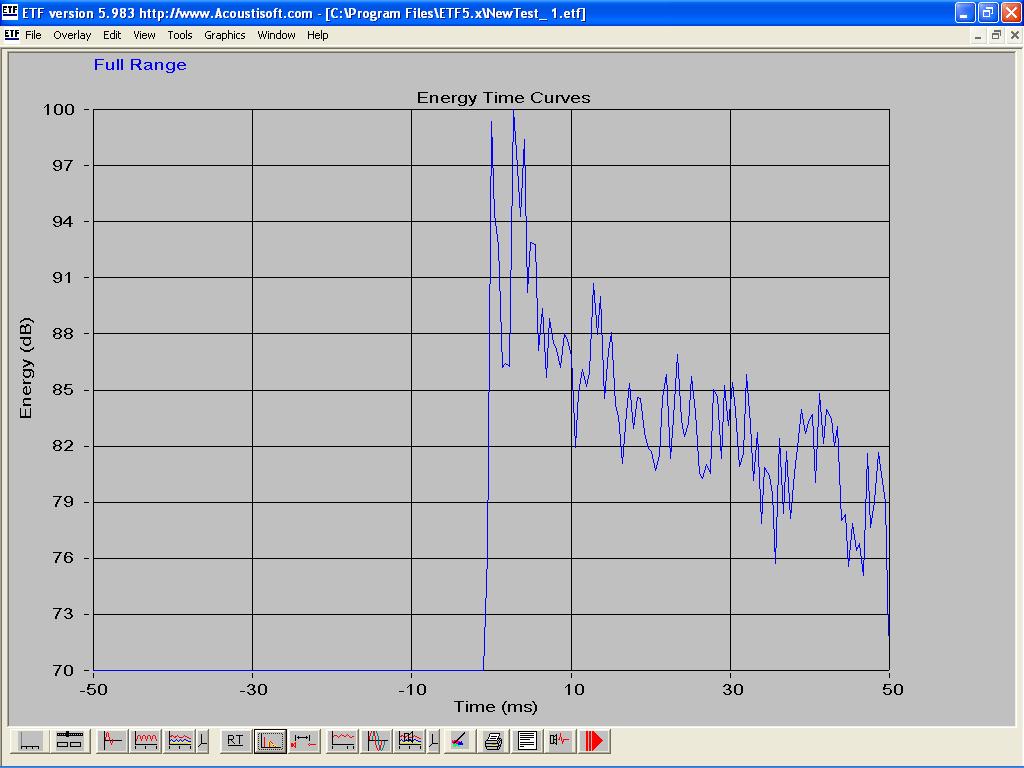Image resolution: width=1024 pixels, height=768 pixels.
Task: Click the speaker waveform test icon
Action: click(x=560, y=741)
